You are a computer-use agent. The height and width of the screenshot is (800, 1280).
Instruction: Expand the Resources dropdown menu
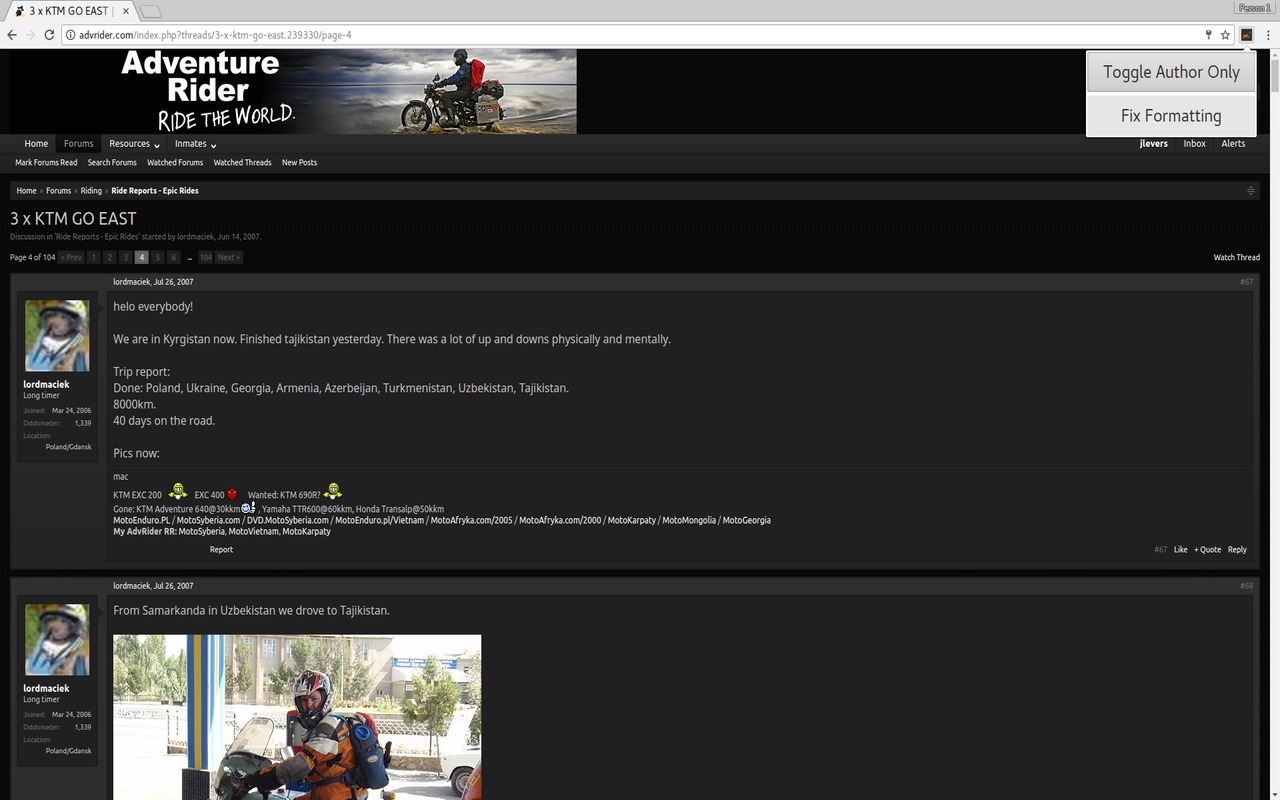[134, 144]
